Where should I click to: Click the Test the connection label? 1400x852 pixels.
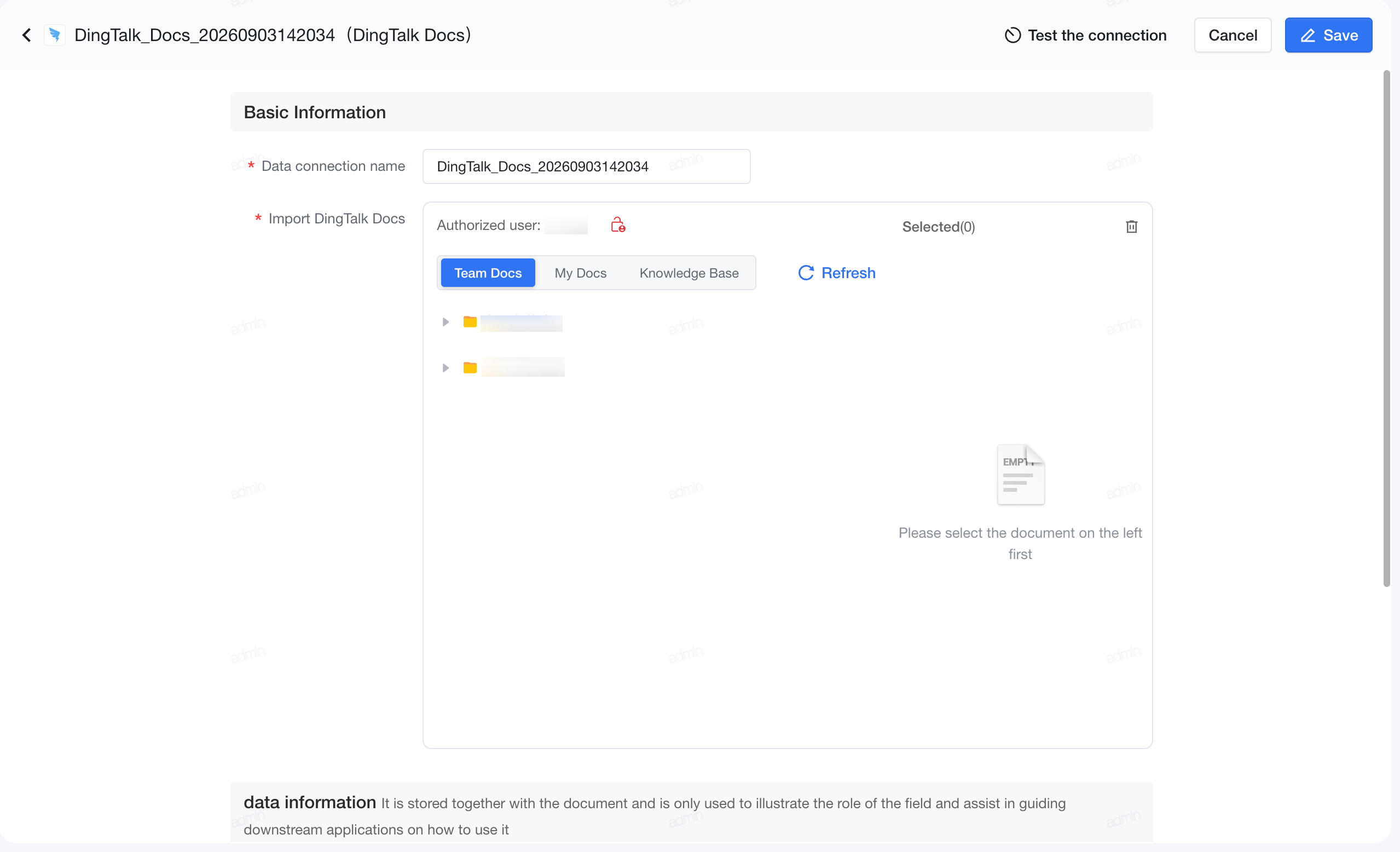click(1097, 35)
